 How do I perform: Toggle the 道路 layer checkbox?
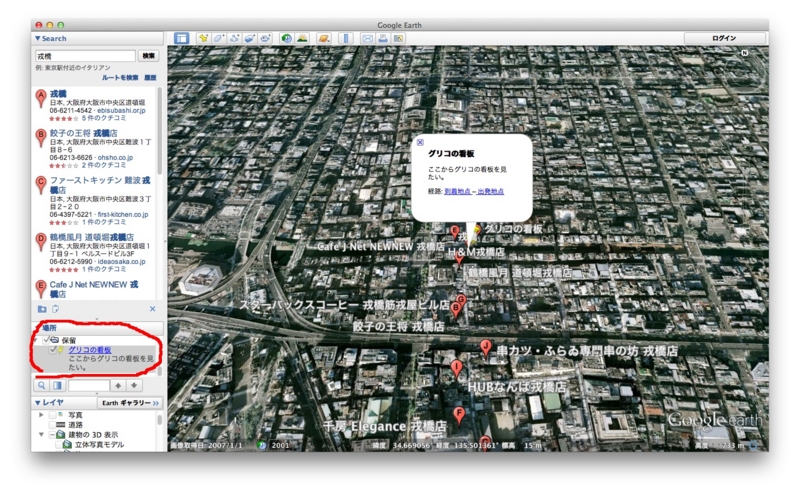pyautogui.click(x=52, y=425)
